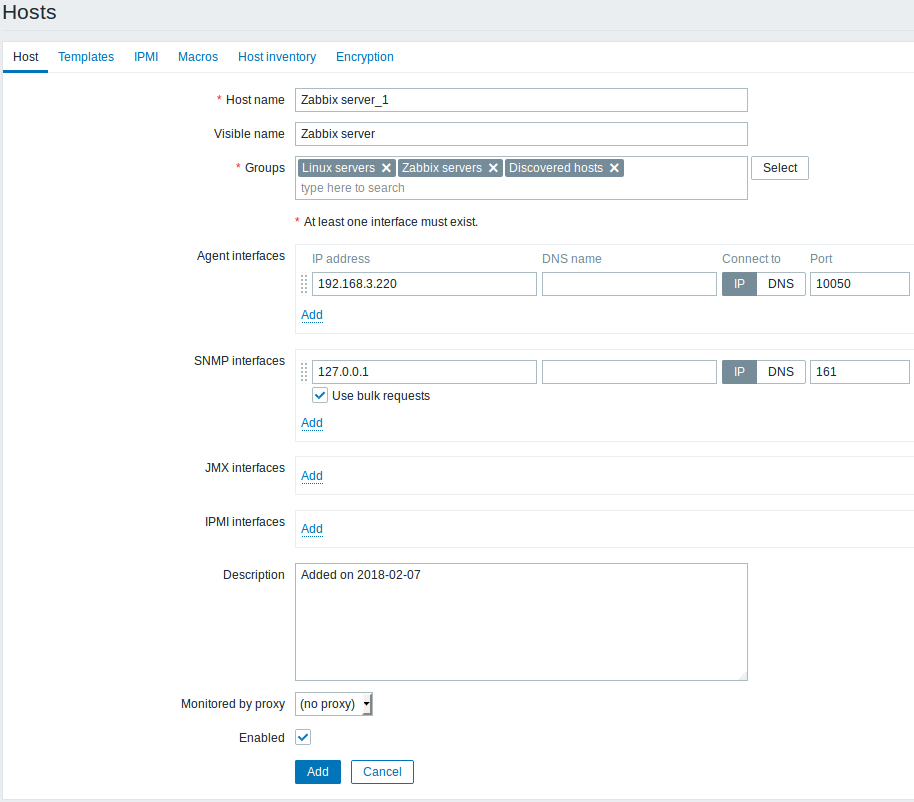Edit the Agent interface port 10050 field

tap(860, 284)
